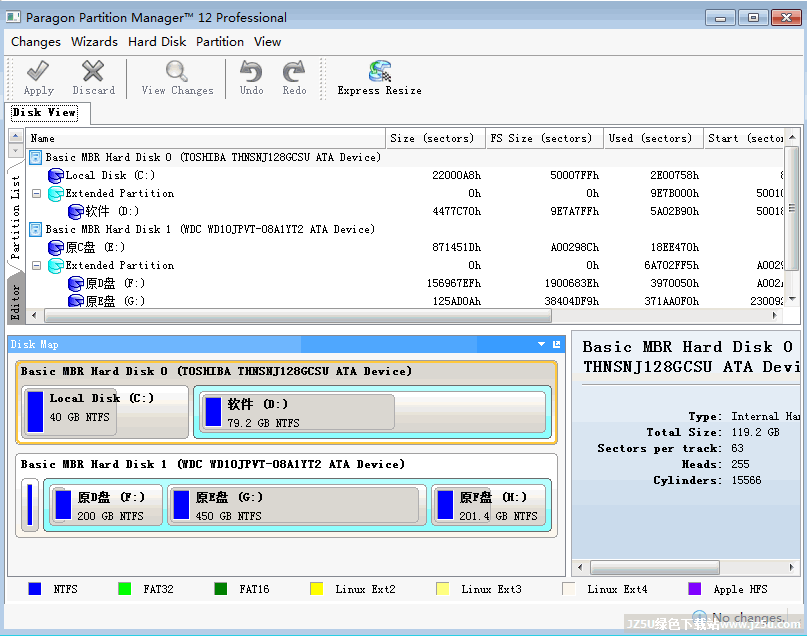
Task: Click 原C盘 (E:) partition icon in list
Action: [x=56, y=248]
